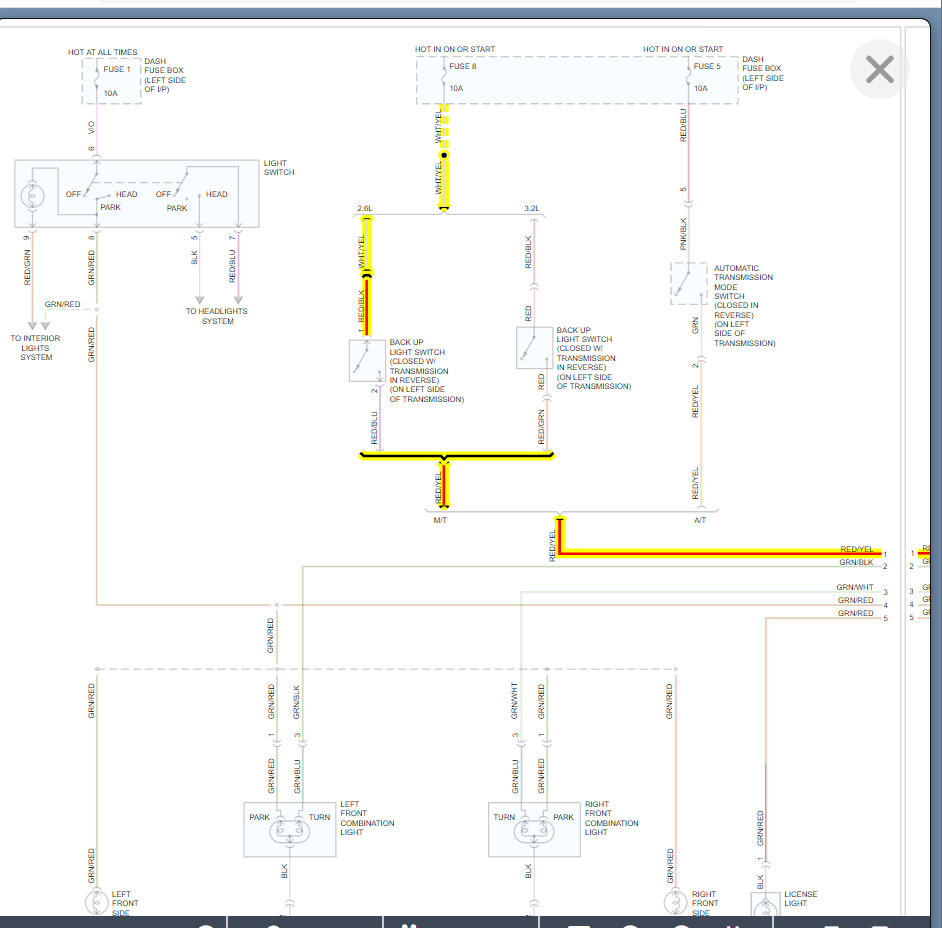The image size is (942, 928).
Task: Click the 3.2L back up light switch symbol
Action: pyautogui.click(x=535, y=348)
